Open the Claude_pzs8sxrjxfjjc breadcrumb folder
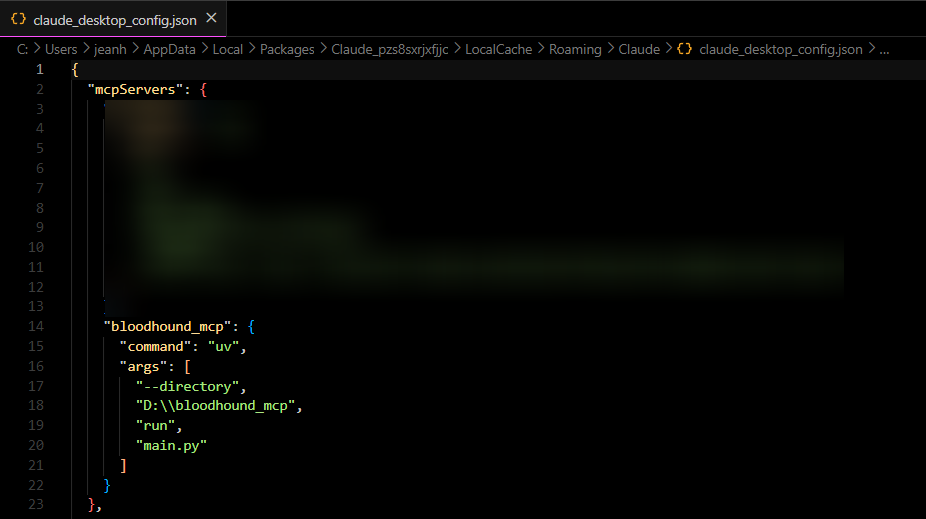 [x=390, y=50]
